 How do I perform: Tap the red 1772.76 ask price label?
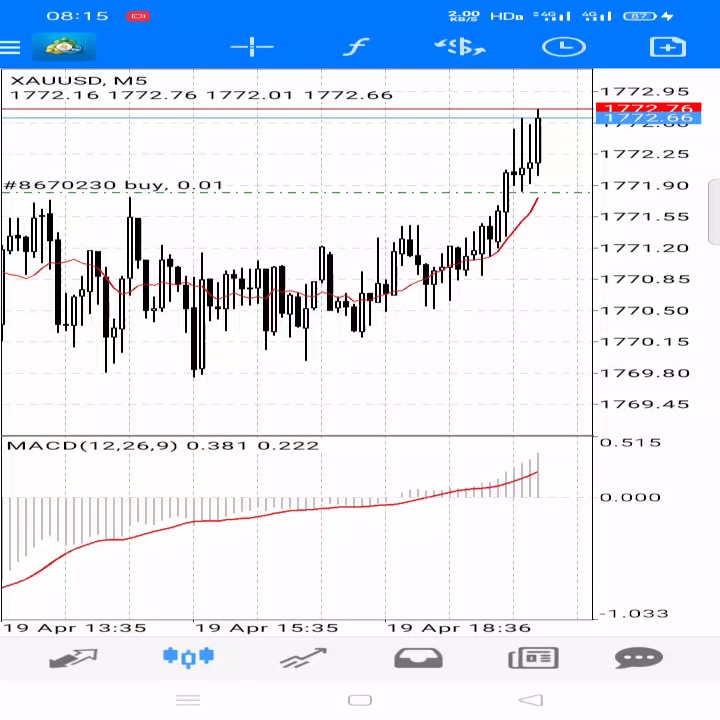click(648, 107)
